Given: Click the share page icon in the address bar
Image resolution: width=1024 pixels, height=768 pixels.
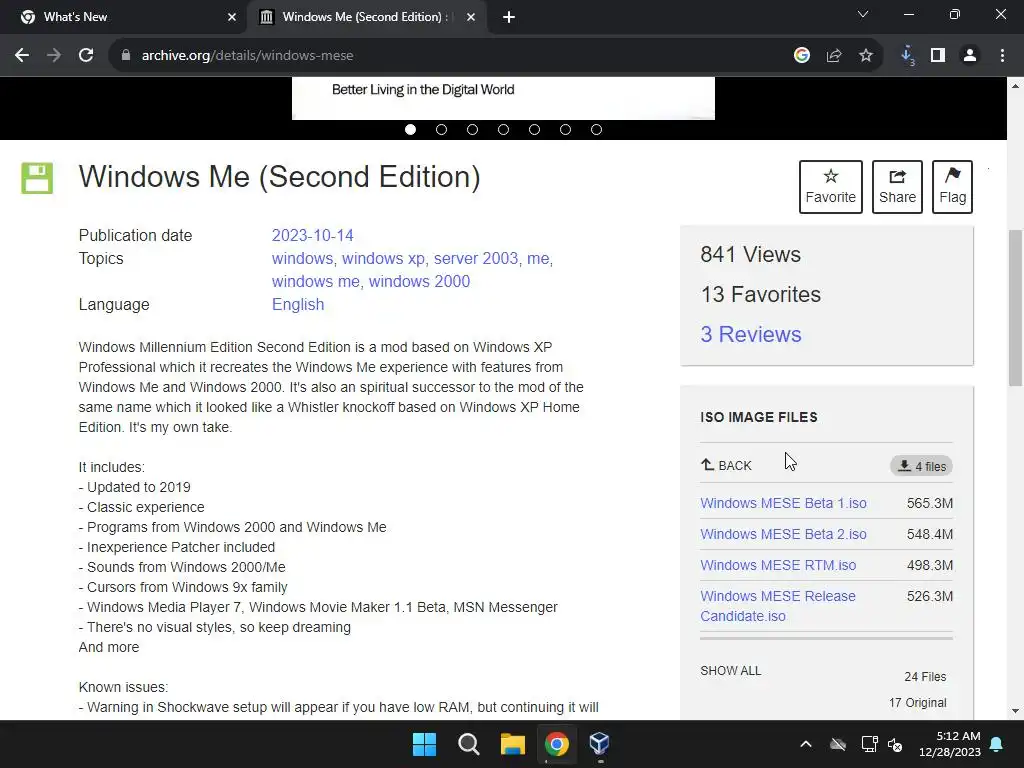Looking at the screenshot, I should pyautogui.click(x=834, y=56).
